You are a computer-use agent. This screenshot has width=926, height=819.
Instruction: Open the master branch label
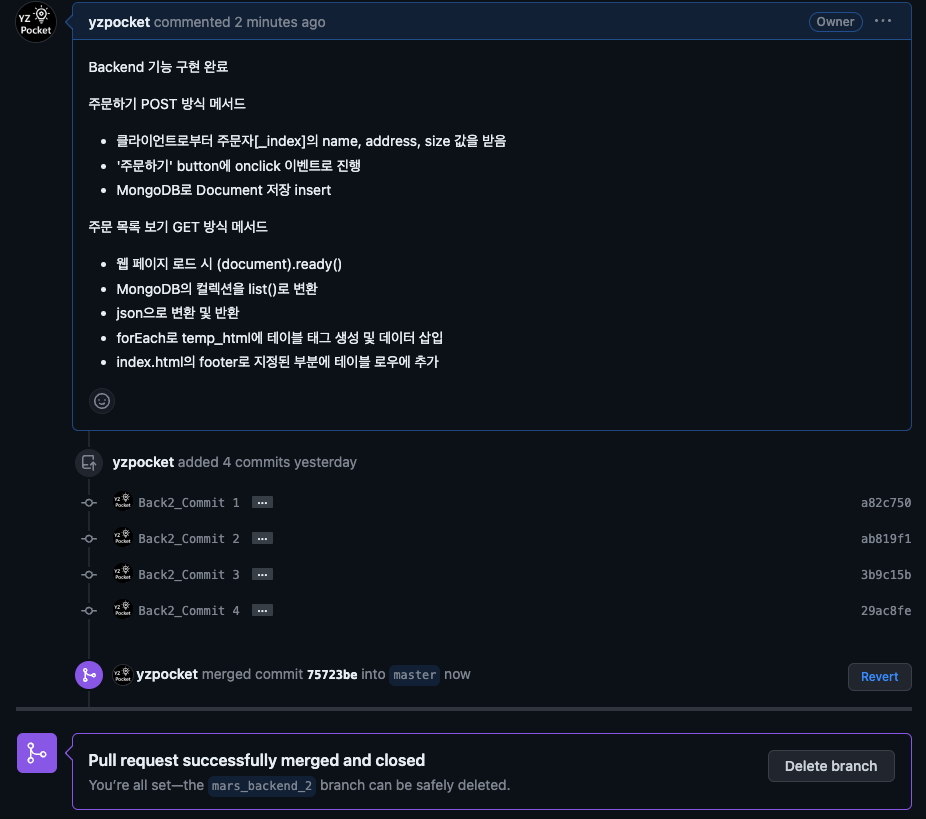pyautogui.click(x=415, y=675)
